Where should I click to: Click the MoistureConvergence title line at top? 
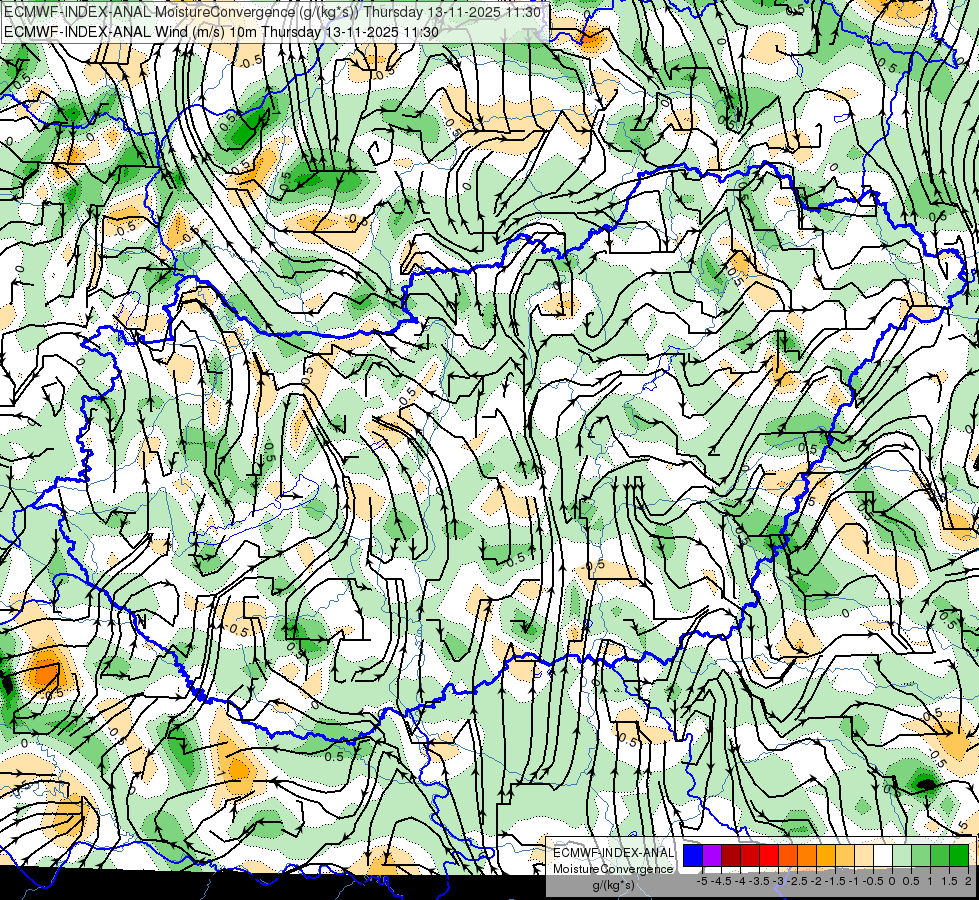click(x=273, y=12)
